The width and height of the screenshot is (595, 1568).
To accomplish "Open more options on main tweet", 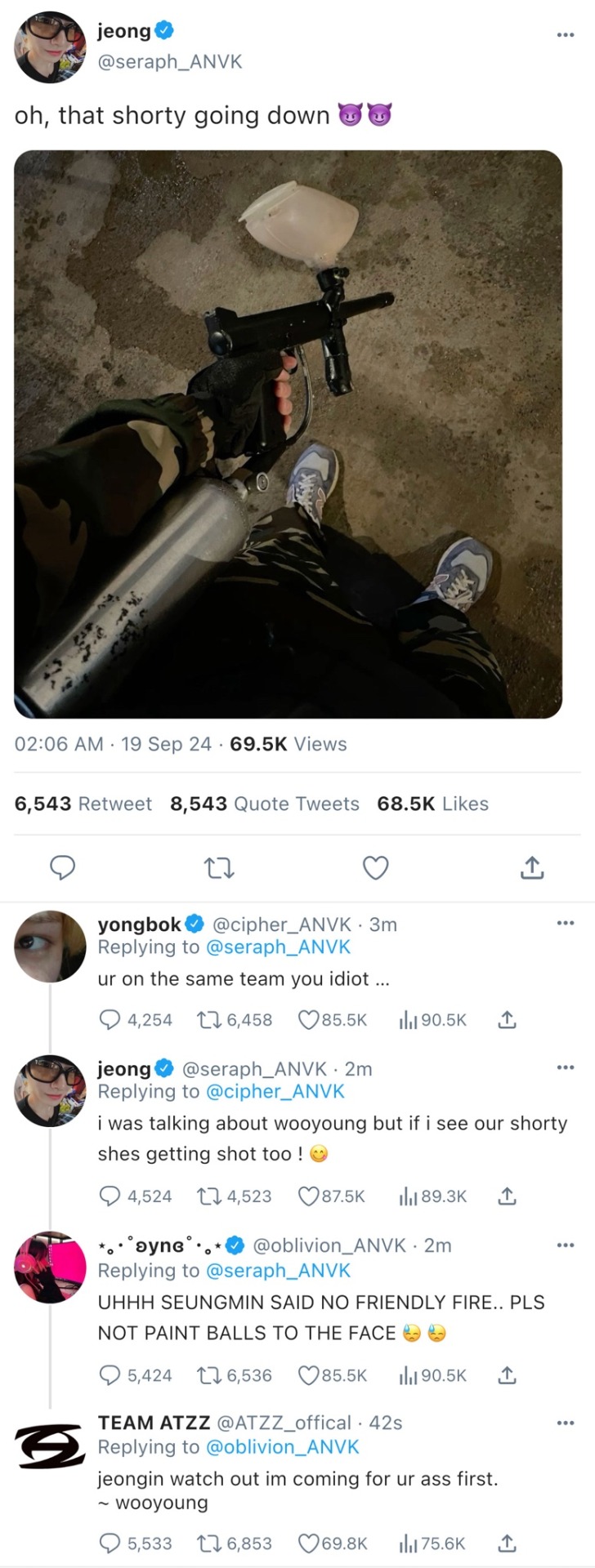I will (x=565, y=35).
